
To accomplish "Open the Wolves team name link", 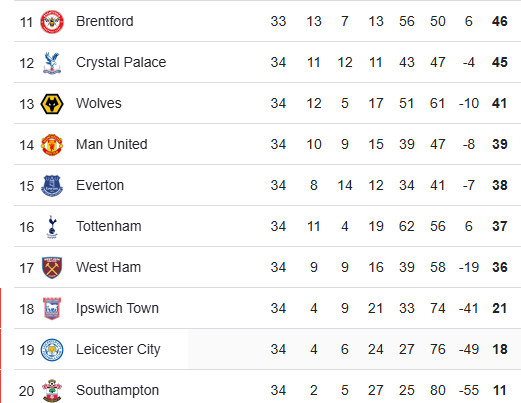I will coord(99,103).
